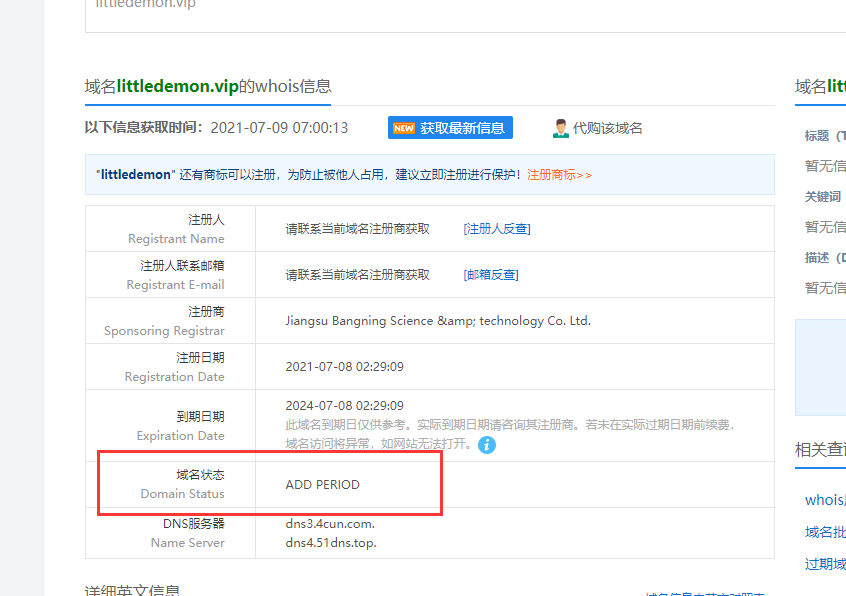Click the ADD PERIOD domain status value
This screenshot has width=846, height=596.
(x=322, y=484)
